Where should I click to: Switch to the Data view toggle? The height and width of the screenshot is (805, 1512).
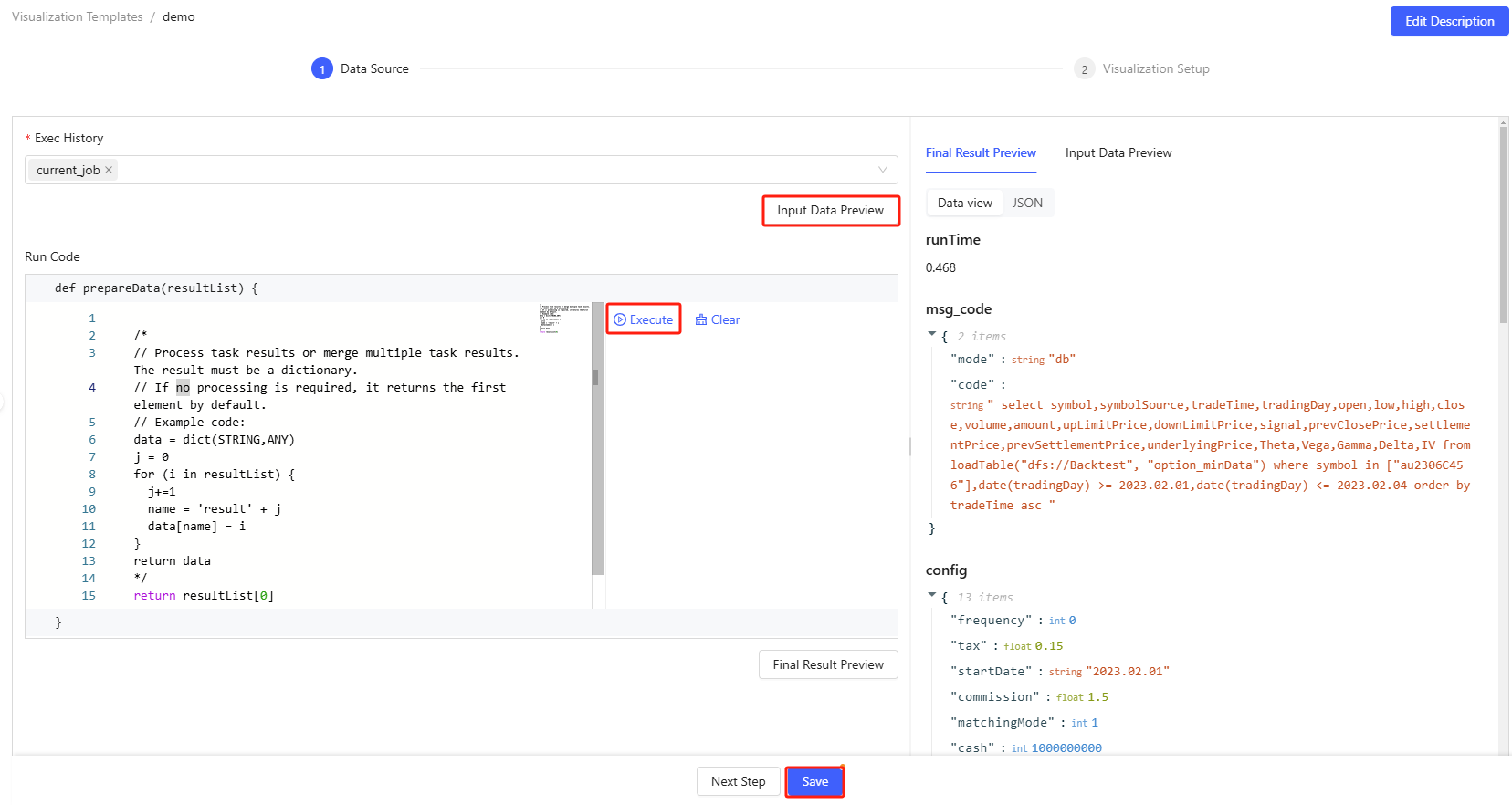[x=964, y=203]
